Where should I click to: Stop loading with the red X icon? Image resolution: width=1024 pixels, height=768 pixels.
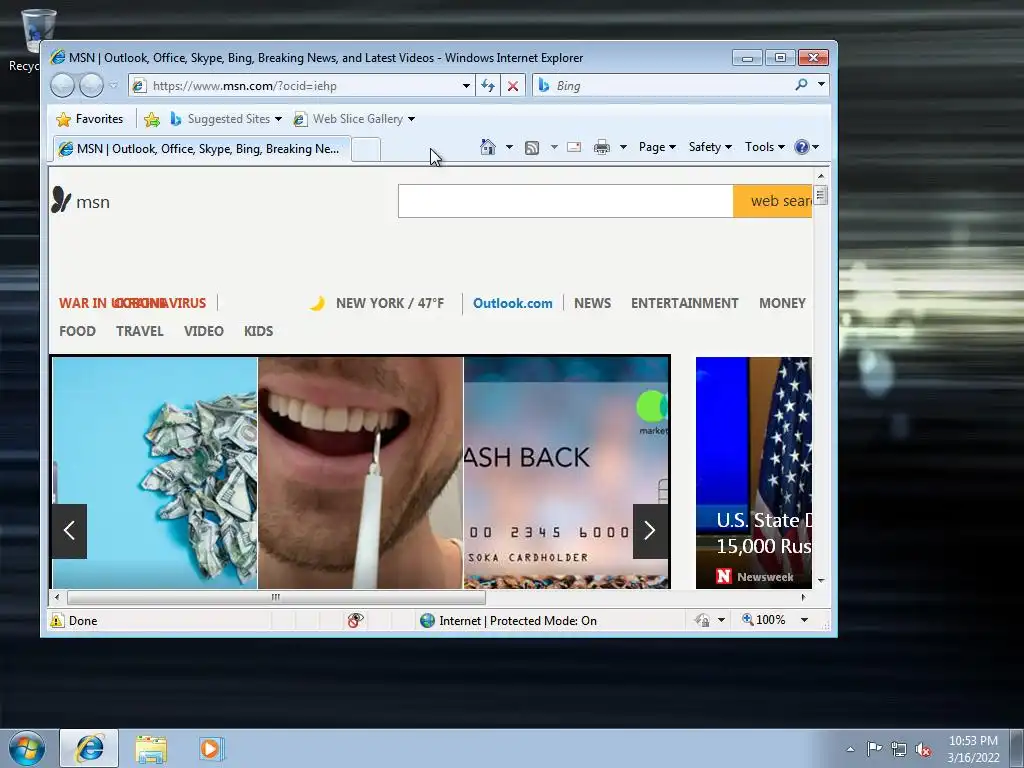pos(513,86)
